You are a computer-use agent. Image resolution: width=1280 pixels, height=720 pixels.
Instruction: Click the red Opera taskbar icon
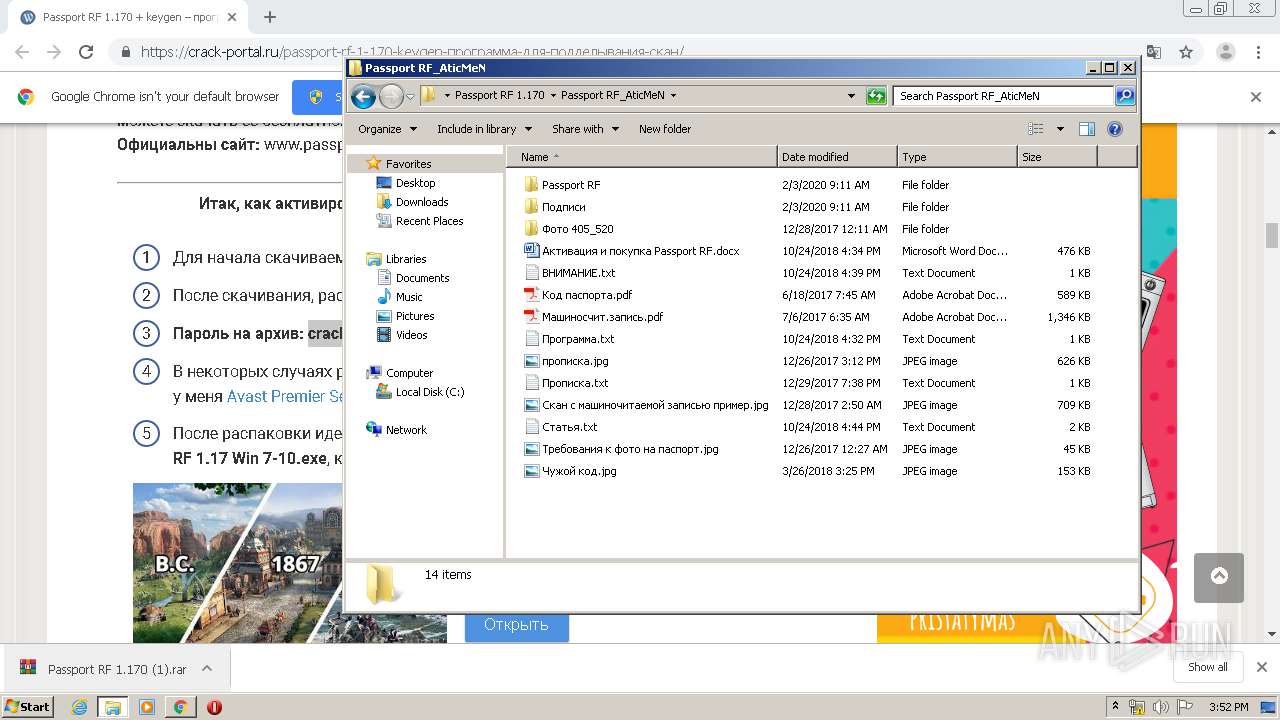[x=214, y=707]
